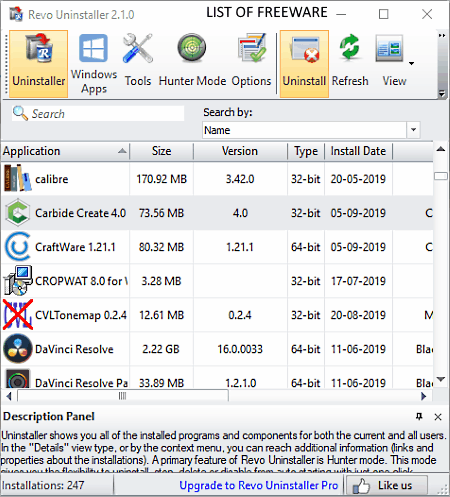The image size is (450, 497).
Task: Click the 0.2.4 version cell
Action: [240, 315]
